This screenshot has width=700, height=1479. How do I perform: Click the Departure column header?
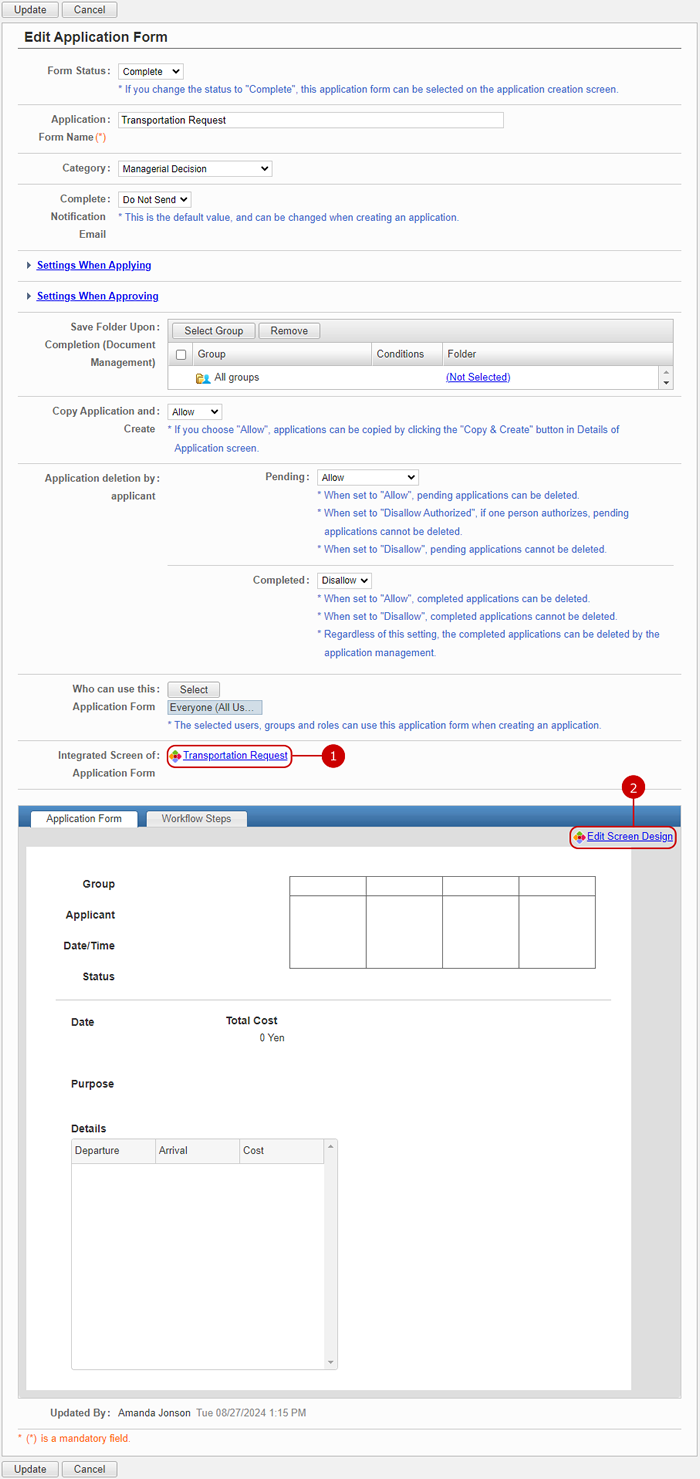[113, 1151]
